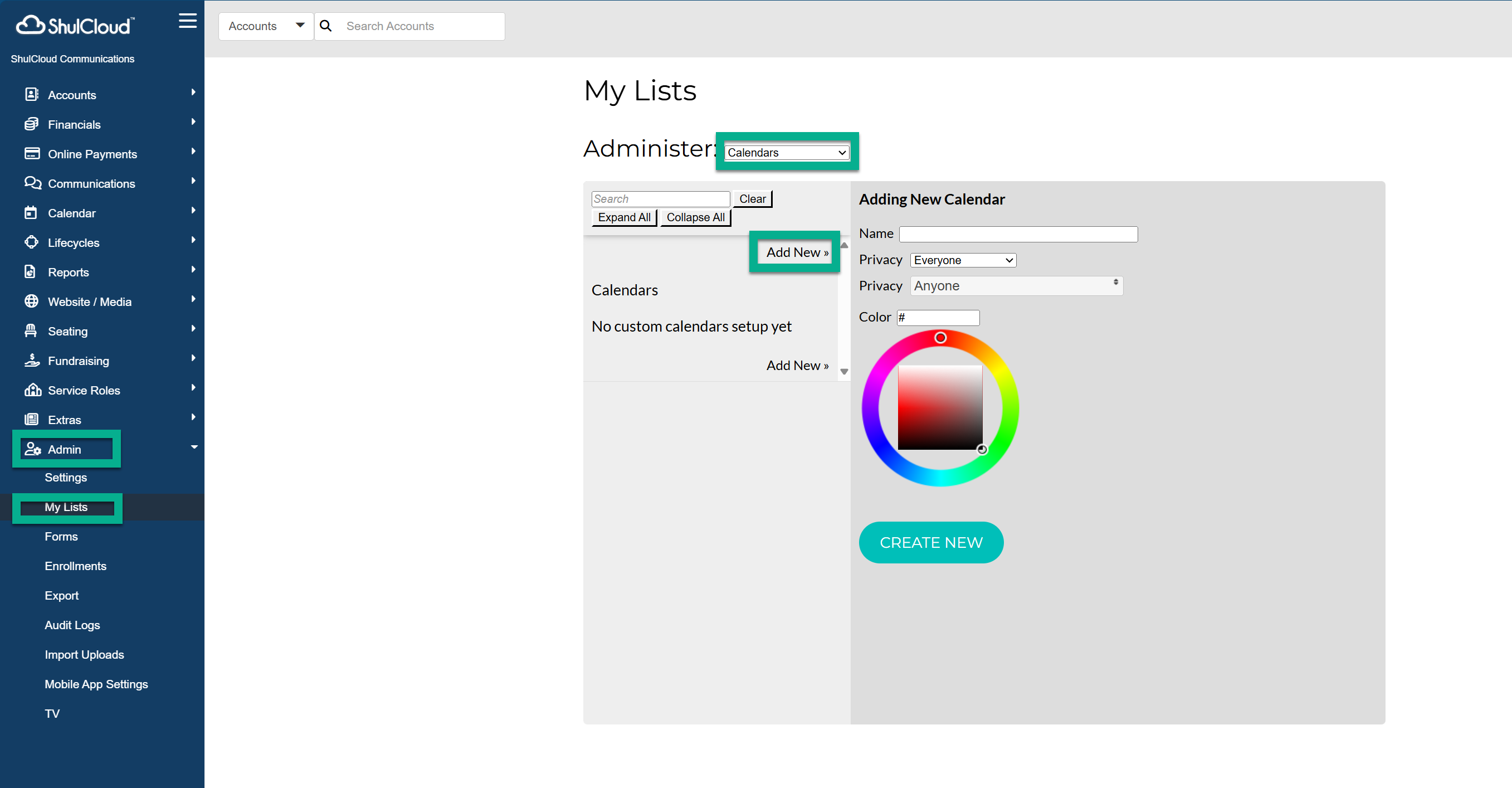Click the Communications chat bubbles icon
1512x788 pixels.
pos(32,183)
